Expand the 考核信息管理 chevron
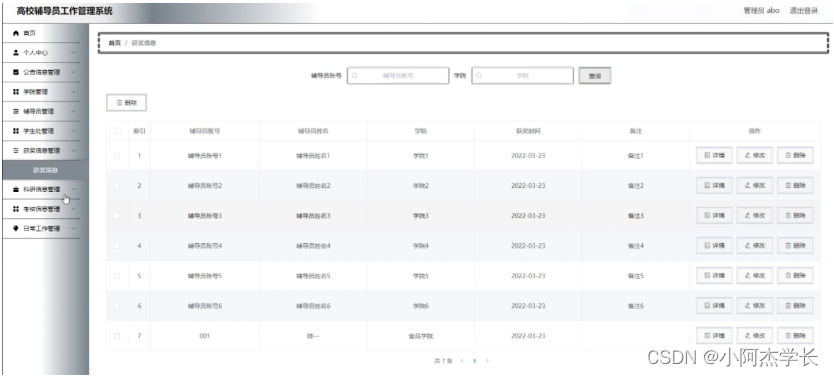The image size is (834, 376). coord(73,209)
